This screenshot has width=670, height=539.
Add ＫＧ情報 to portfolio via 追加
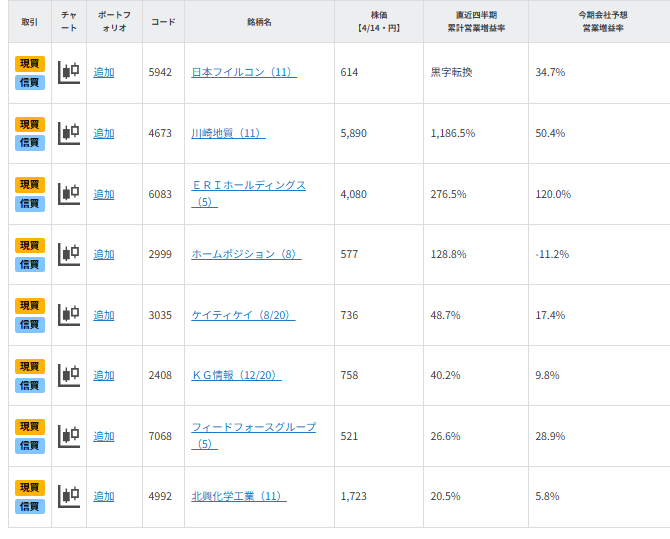click(104, 375)
